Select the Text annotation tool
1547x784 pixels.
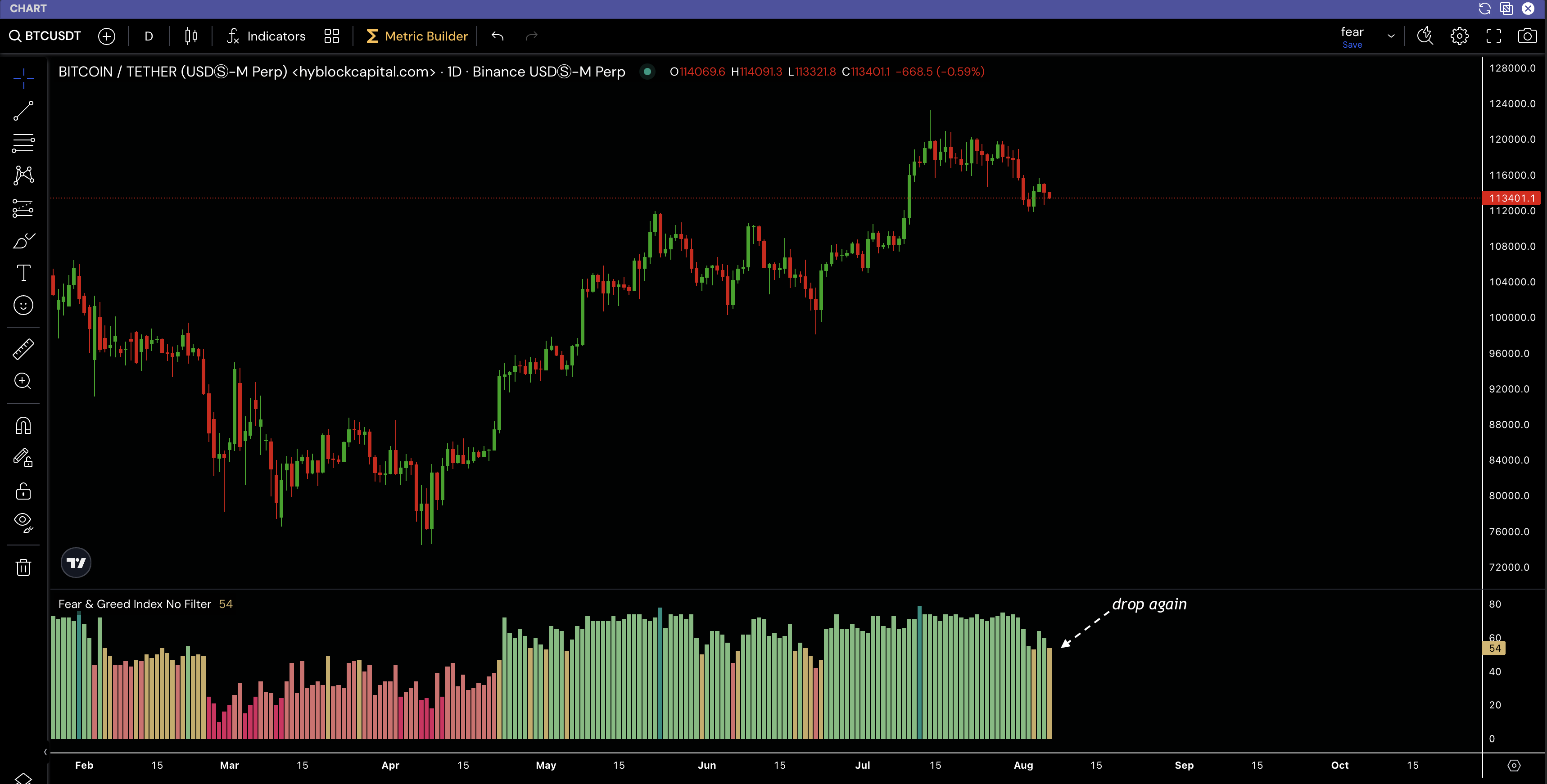[23, 273]
